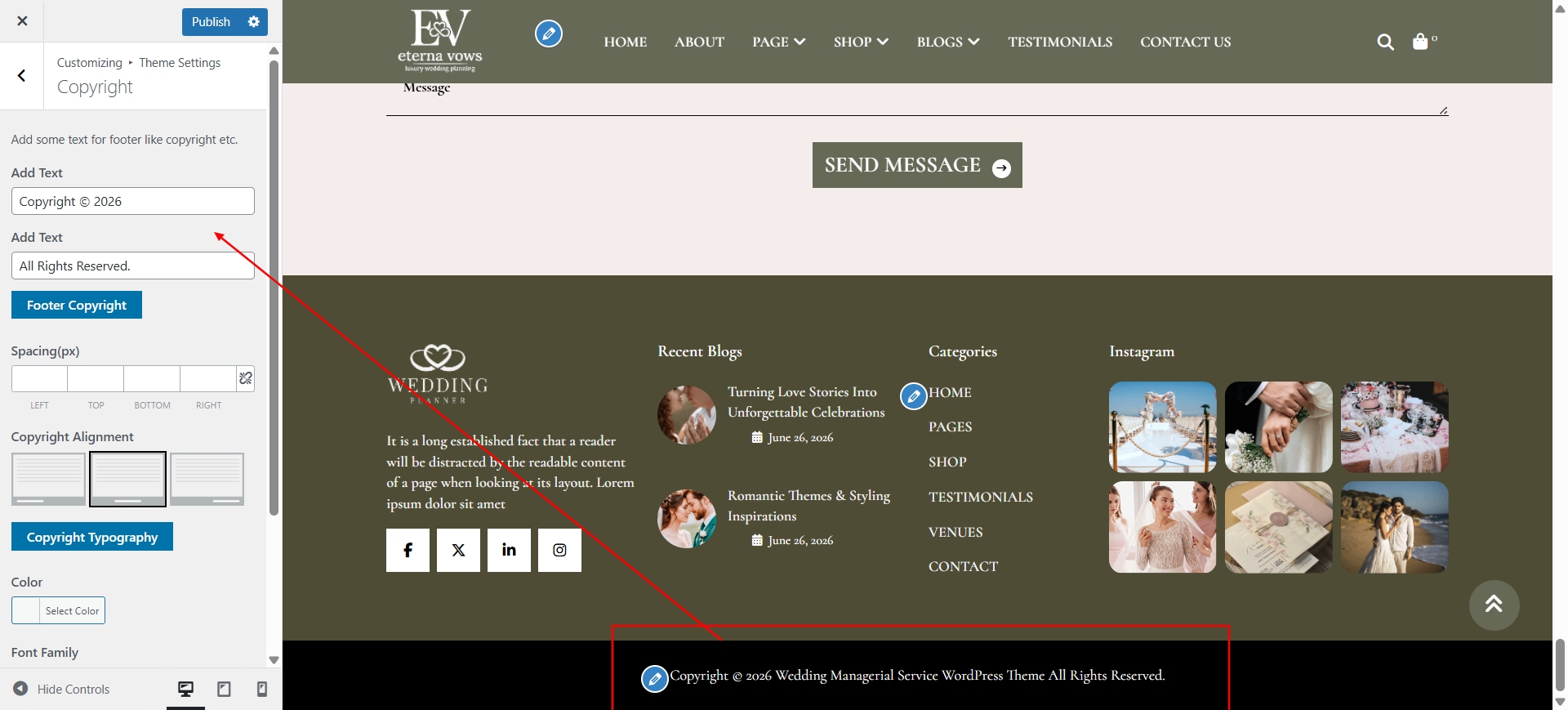Expand the BLOGS menu dropdown
Screen dimensions: 1568x710
pyautogui.click(x=948, y=42)
